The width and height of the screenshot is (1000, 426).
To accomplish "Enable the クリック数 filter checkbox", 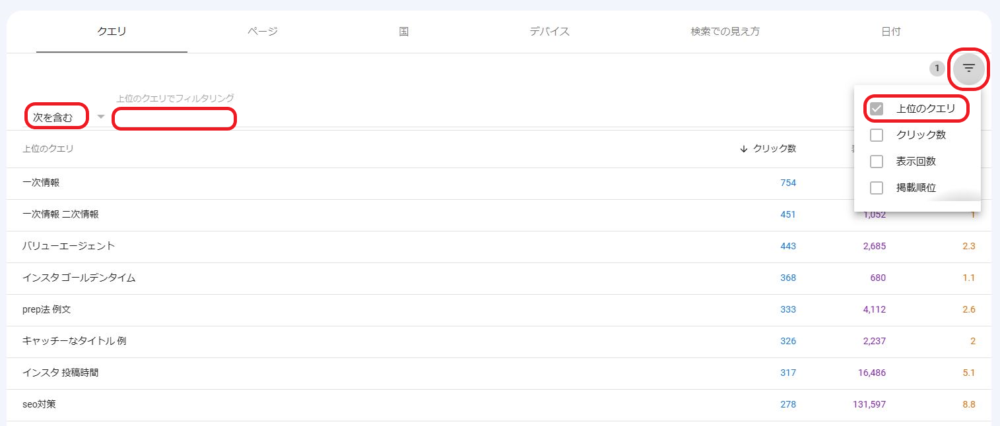I will point(877,135).
